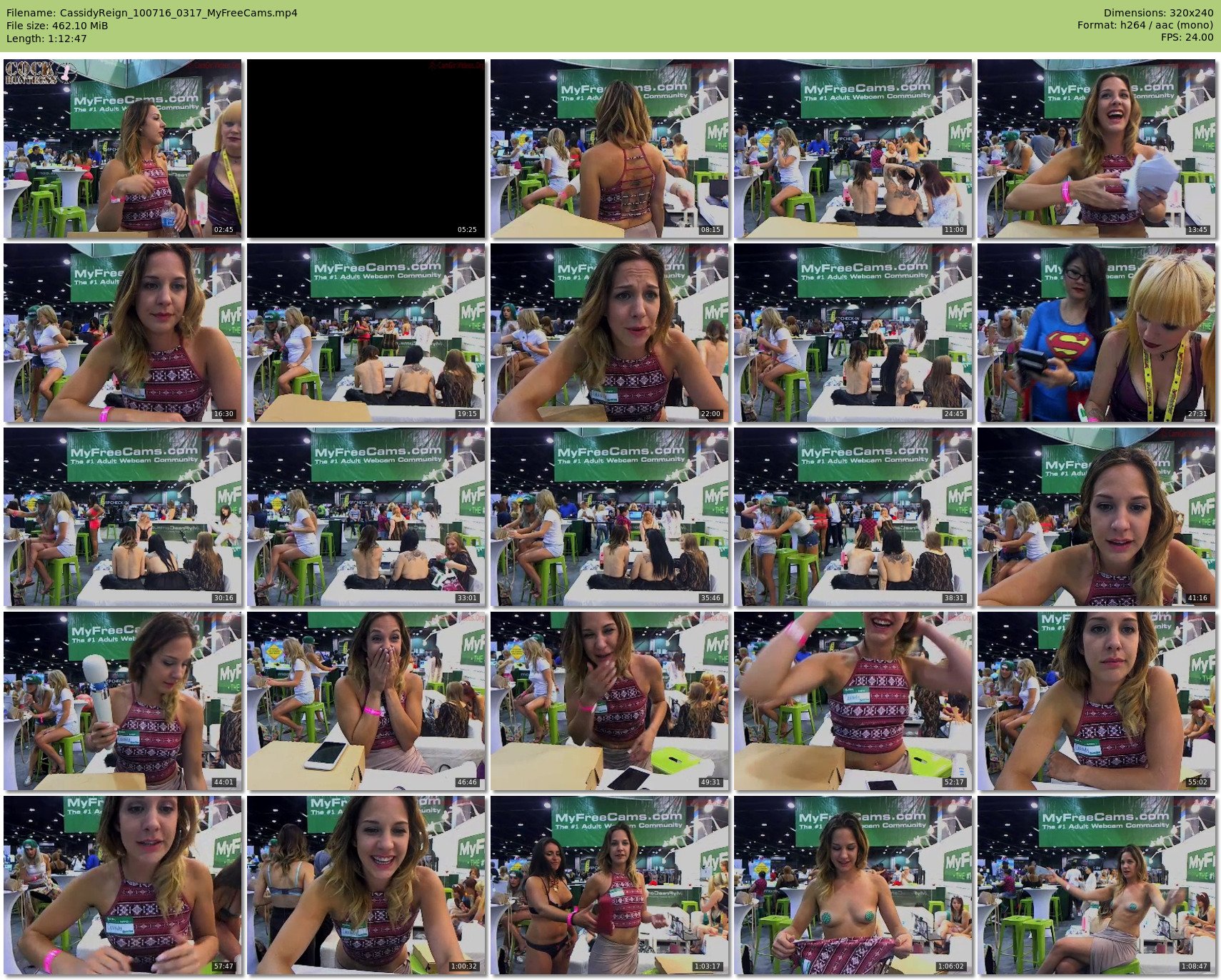Pick the frame marked 44:01

tap(123, 701)
